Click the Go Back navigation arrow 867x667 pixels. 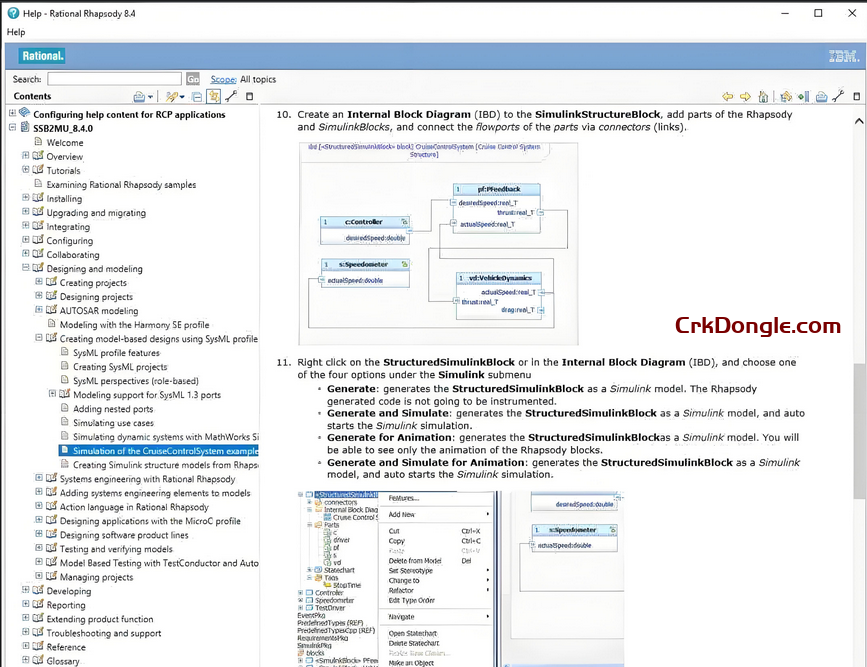coord(727,96)
